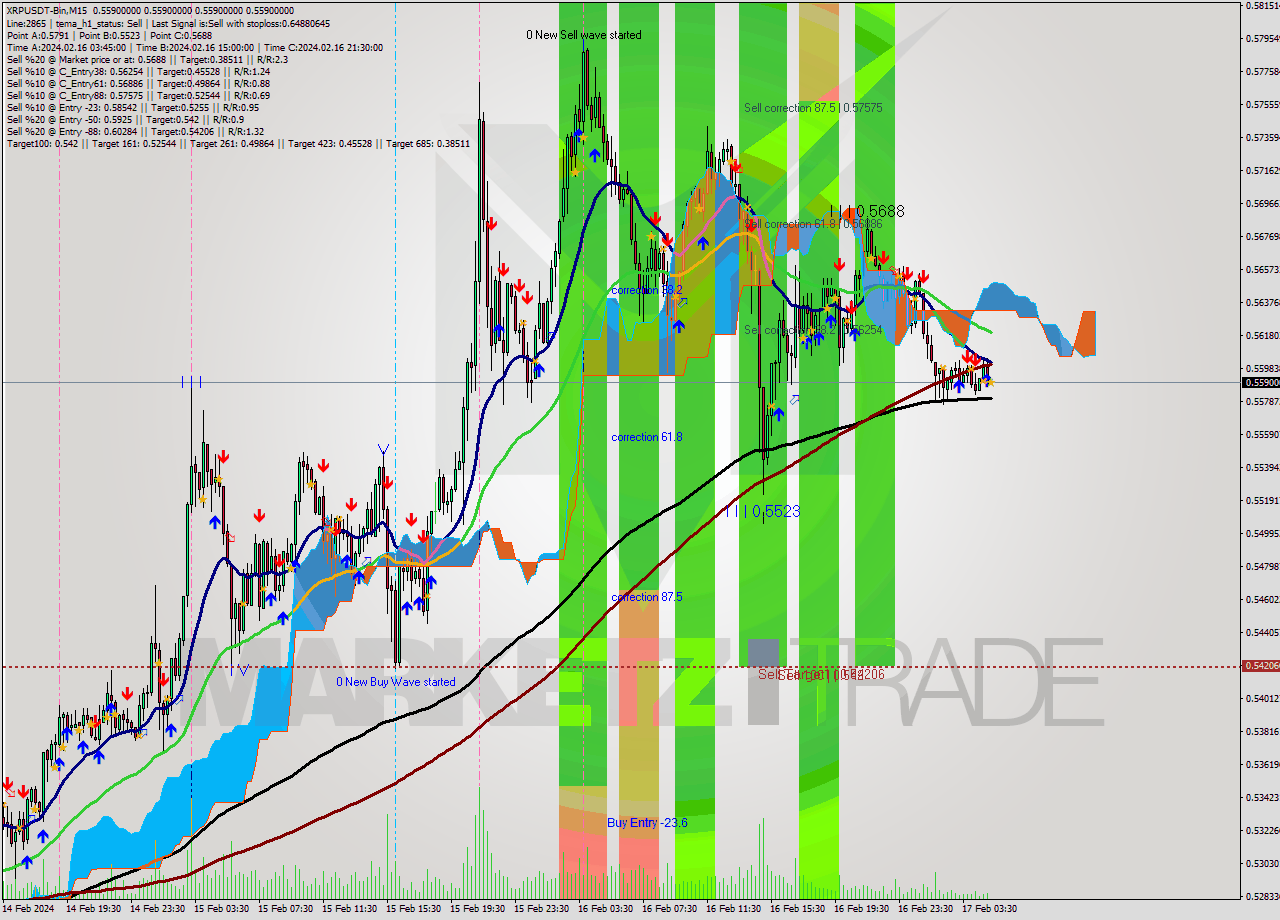Click the 'correction 61.8' blue label
The image size is (1280, 920).
(647, 437)
